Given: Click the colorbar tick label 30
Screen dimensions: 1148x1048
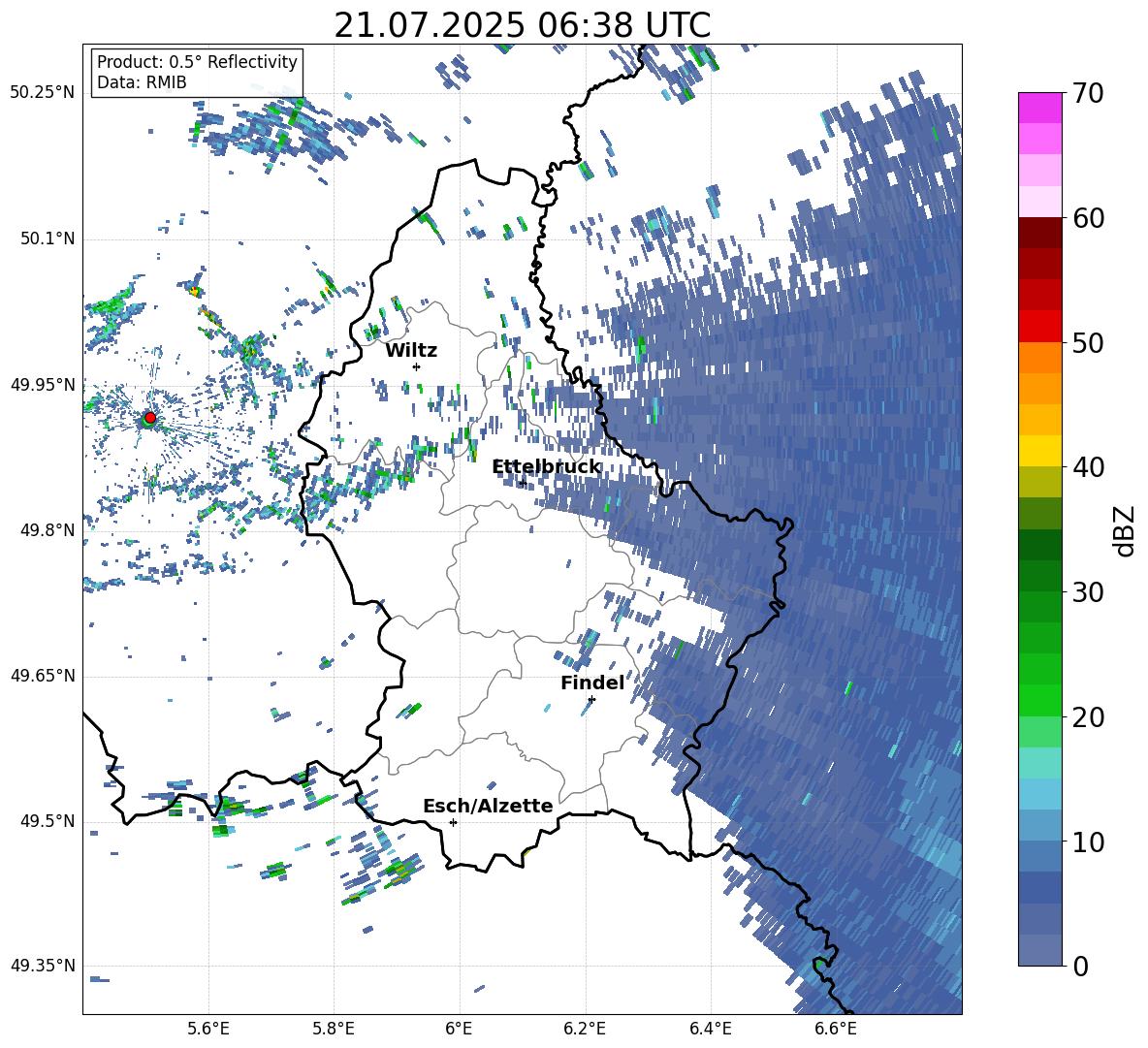Looking at the screenshot, I should pyautogui.click(x=1088, y=592).
